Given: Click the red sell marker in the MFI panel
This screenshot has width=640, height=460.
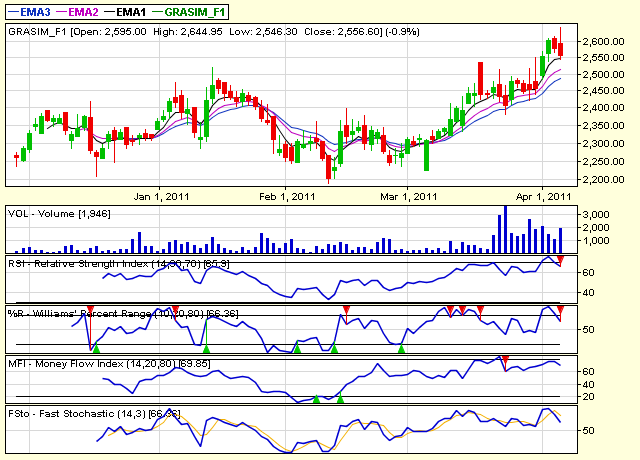Looking at the screenshot, I should [x=505, y=360].
